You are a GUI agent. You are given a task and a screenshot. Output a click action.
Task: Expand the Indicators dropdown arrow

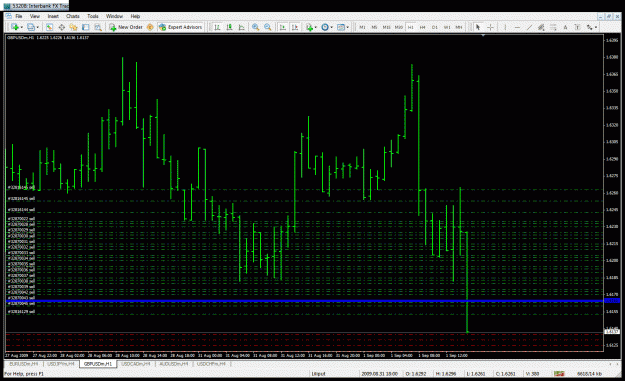(315, 27)
